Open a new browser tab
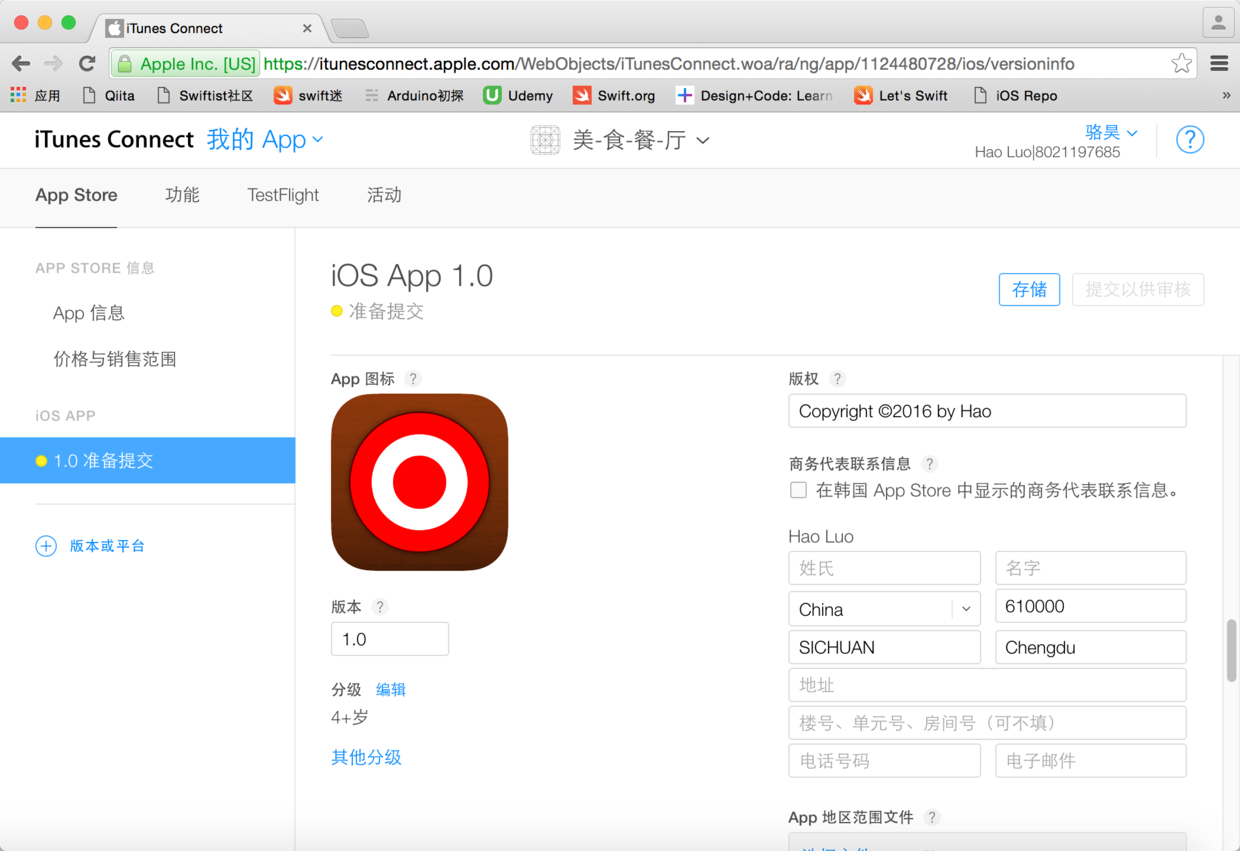Screen dimensions: 1240x851 tap(349, 28)
